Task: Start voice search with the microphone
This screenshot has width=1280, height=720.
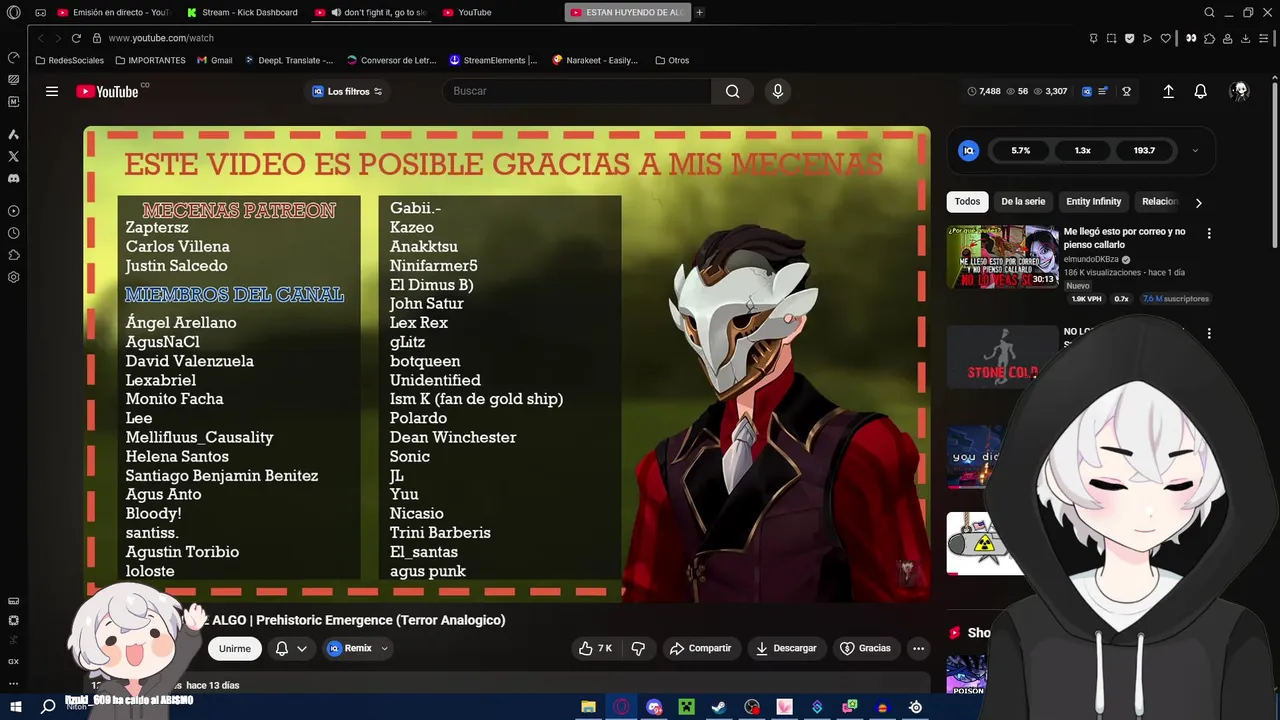Action: [x=778, y=91]
